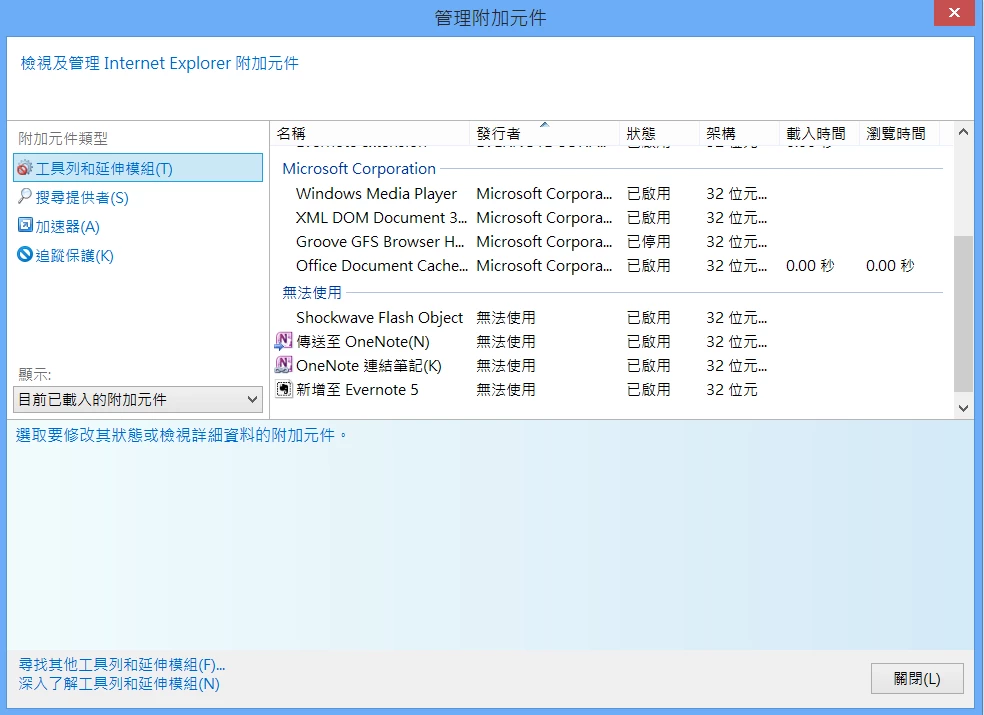
Task: Sort by 發行者 column header
Action: click(x=544, y=133)
